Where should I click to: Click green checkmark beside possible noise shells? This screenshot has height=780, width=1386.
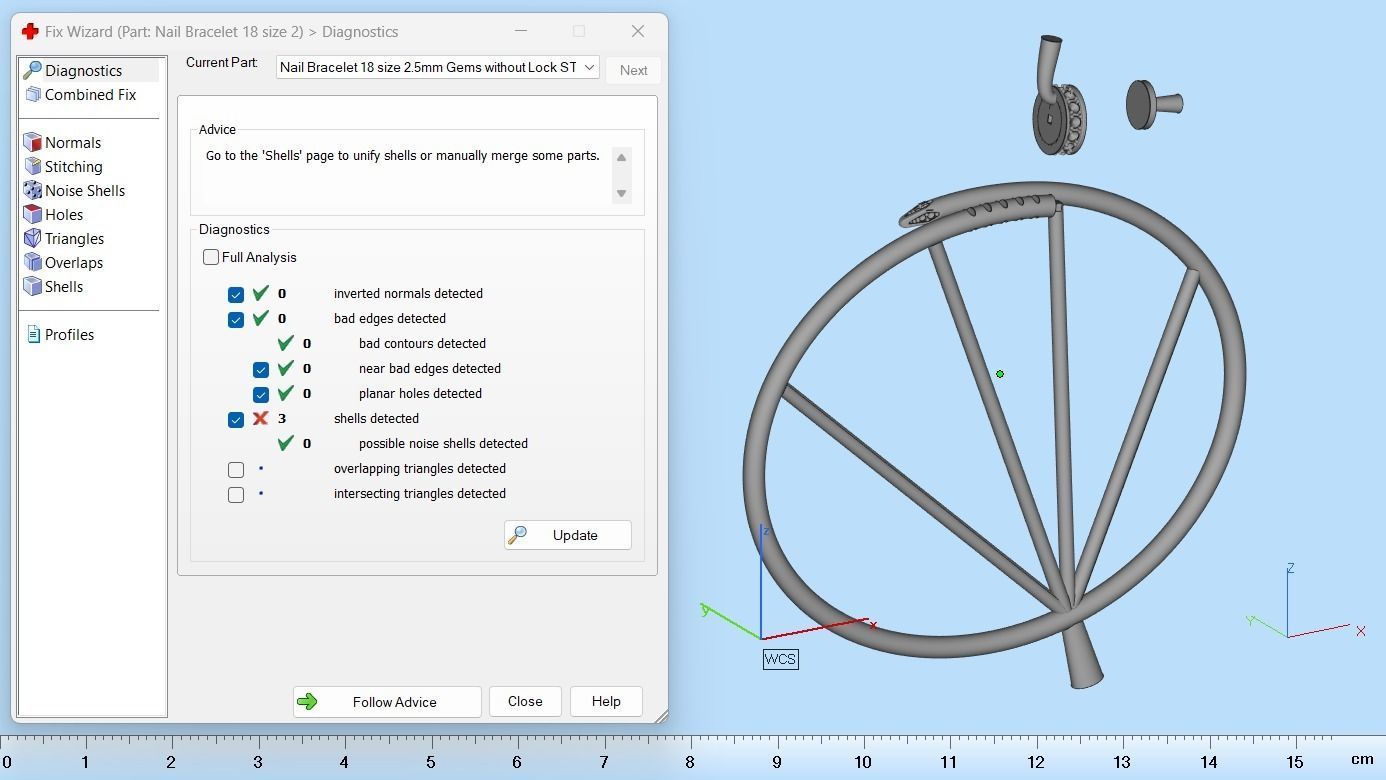(286, 443)
